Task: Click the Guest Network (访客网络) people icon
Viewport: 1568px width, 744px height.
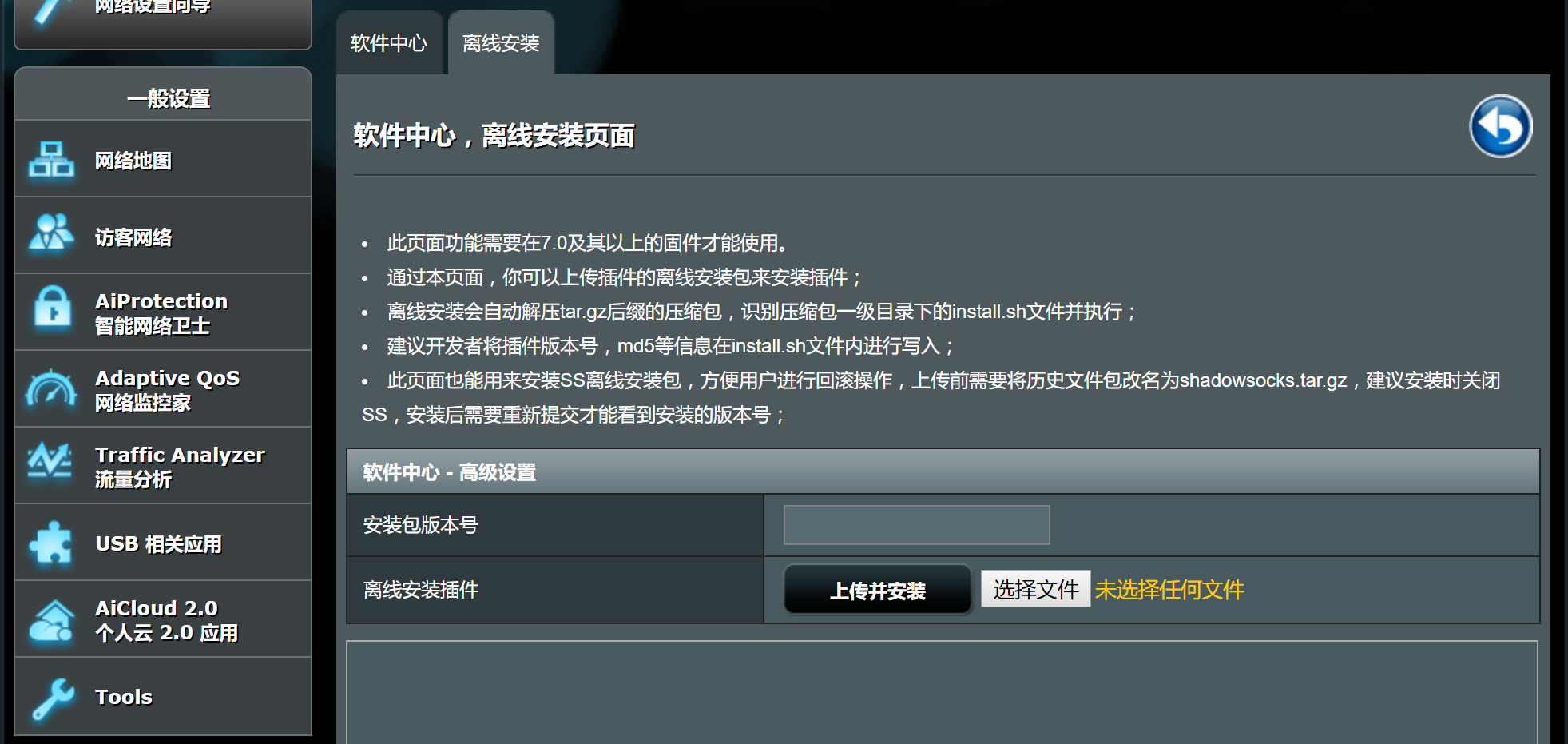Action: tap(51, 235)
